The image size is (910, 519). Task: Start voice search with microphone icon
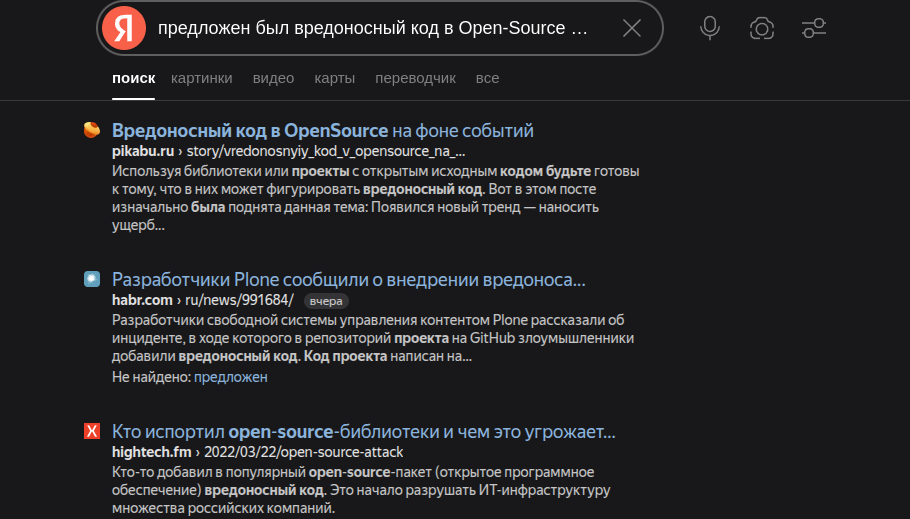point(710,28)
